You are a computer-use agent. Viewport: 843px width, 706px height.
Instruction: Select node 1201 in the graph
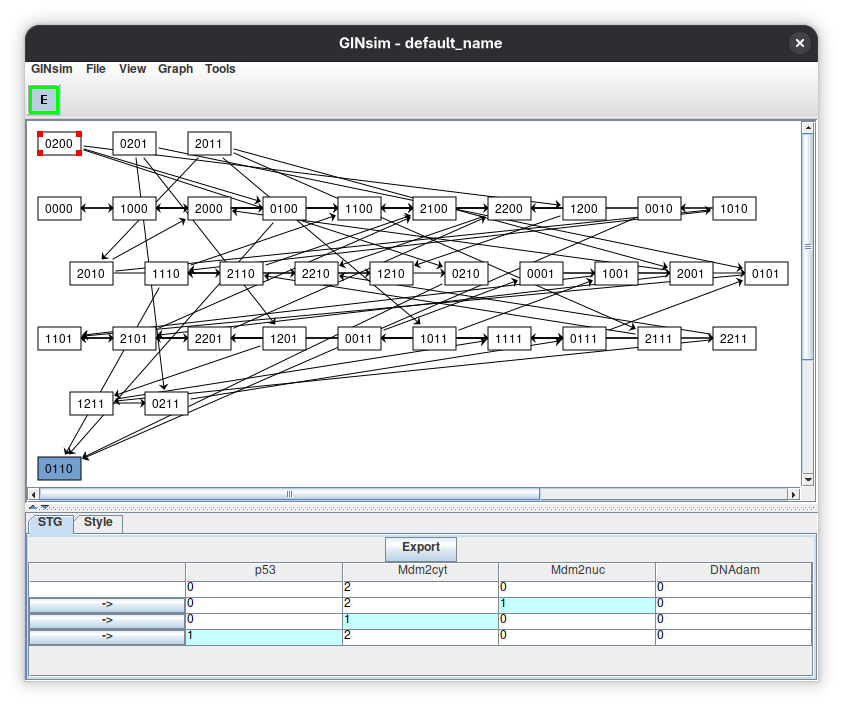click(284, 339)
